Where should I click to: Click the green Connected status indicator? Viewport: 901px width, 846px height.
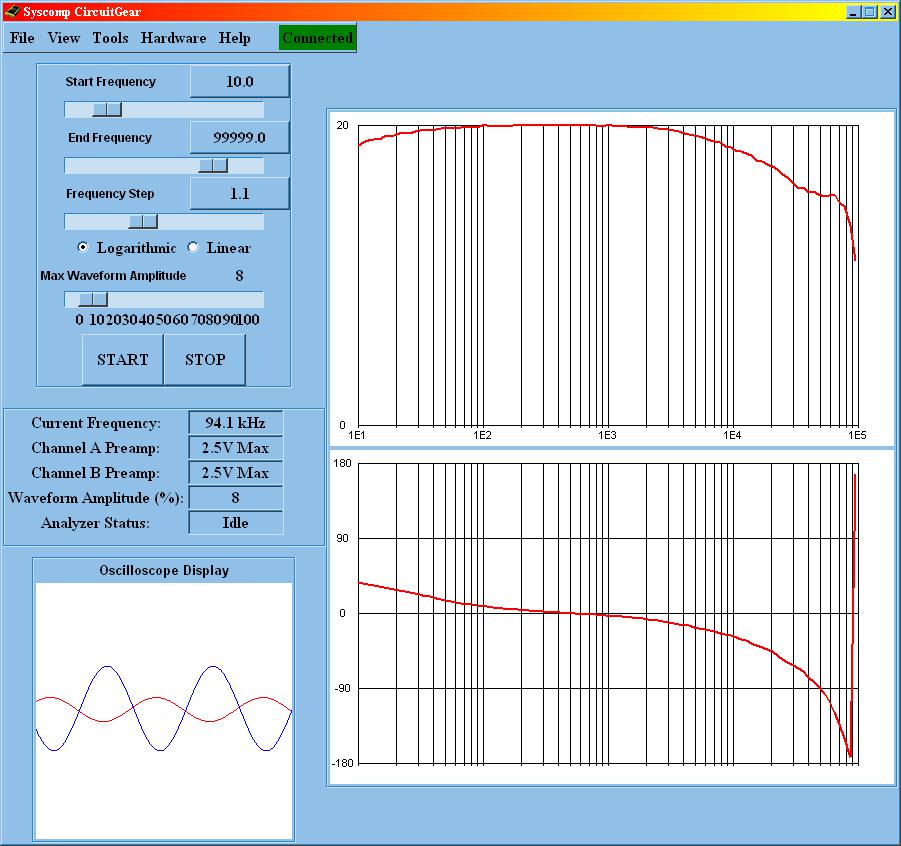[x=317, y=38]
